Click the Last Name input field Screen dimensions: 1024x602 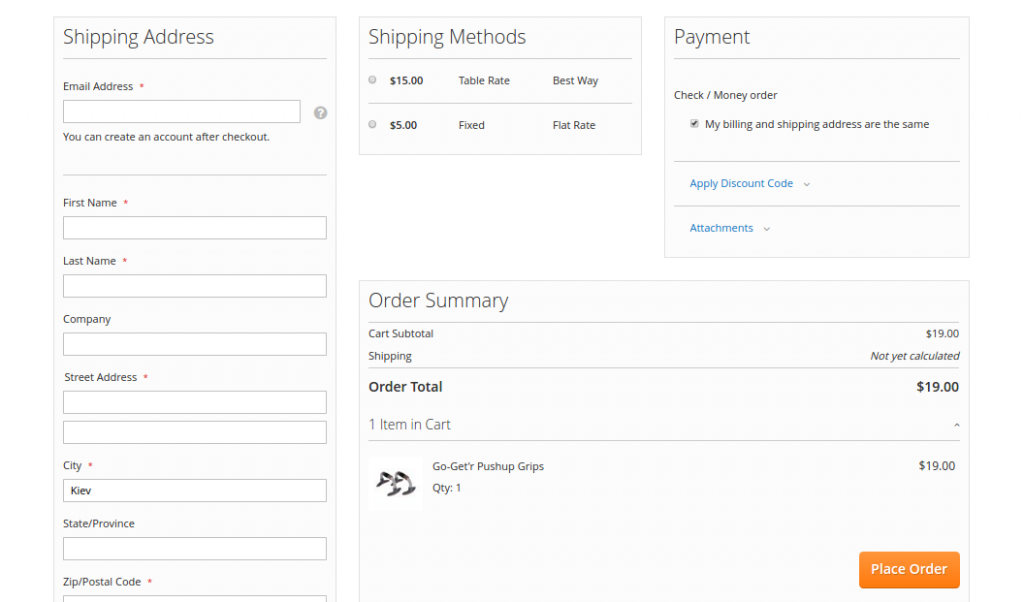click(194, 286)
